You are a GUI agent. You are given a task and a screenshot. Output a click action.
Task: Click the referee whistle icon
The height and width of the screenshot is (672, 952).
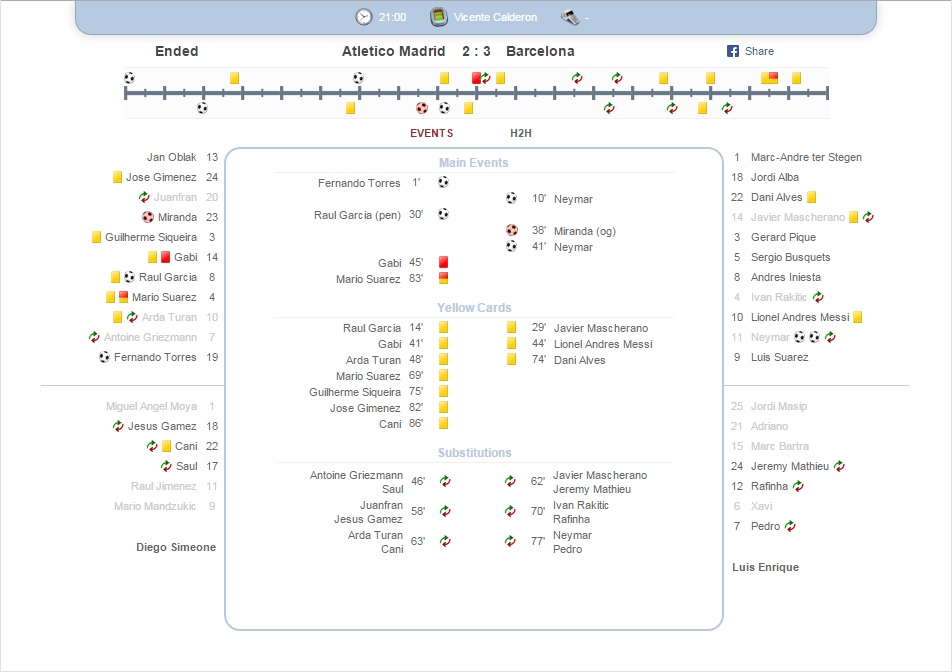coord(570,17)
